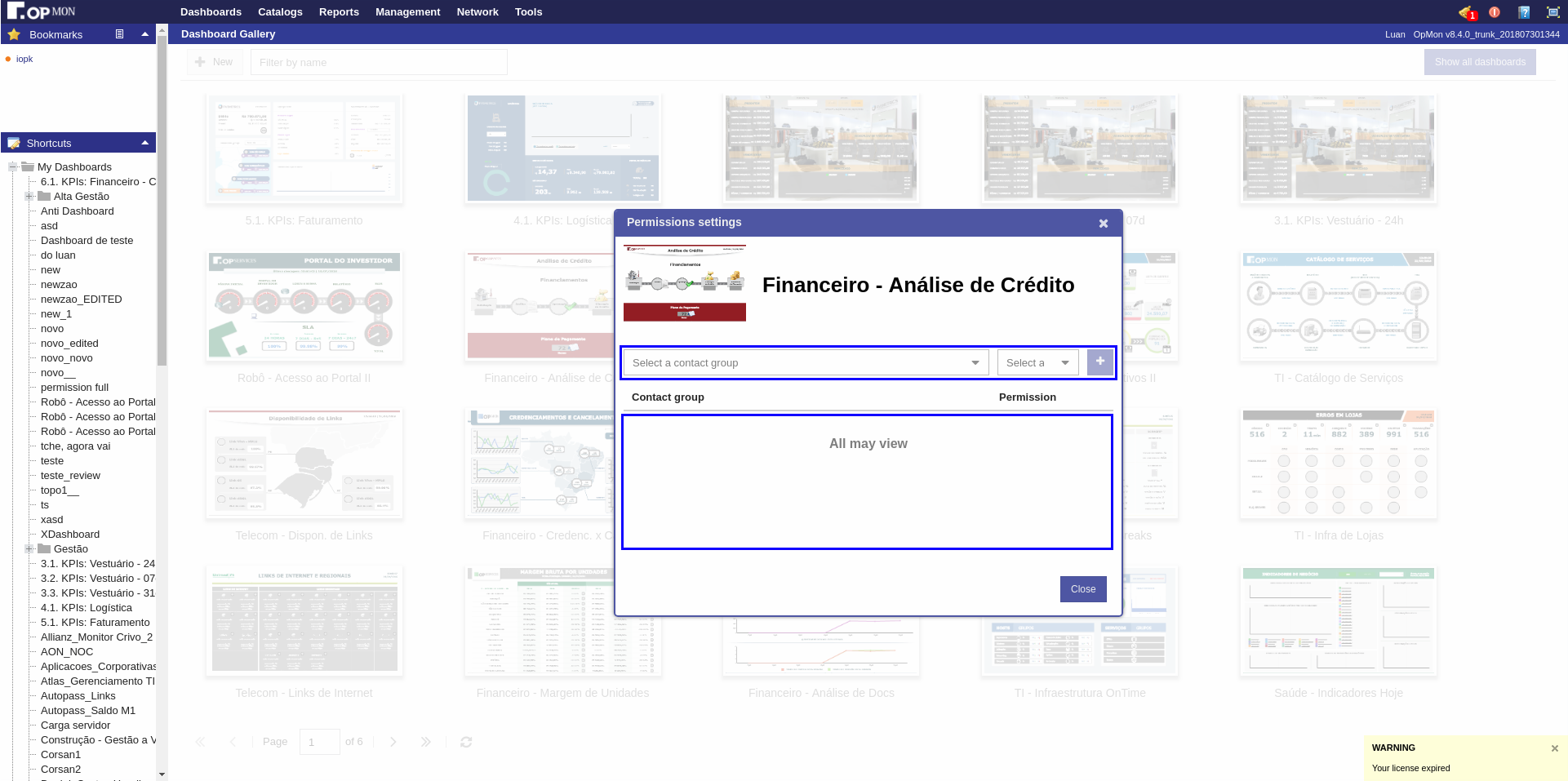
Task: Expand the Alta Gestão folder
Action: point(29,196)
